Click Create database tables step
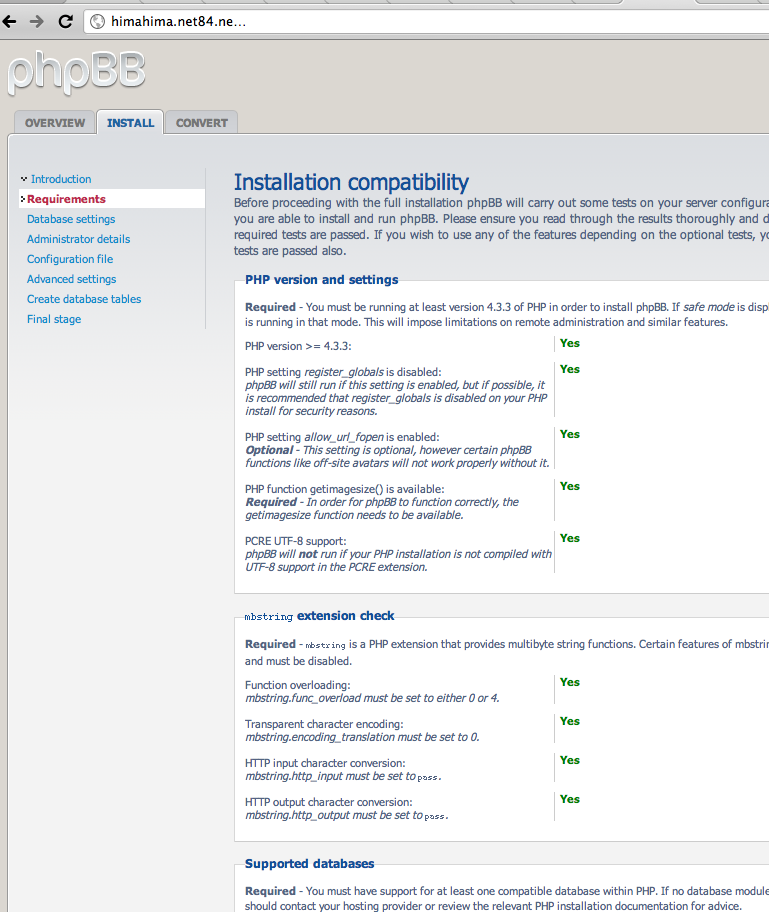This screenshot has width=769, height=912. 84,299
